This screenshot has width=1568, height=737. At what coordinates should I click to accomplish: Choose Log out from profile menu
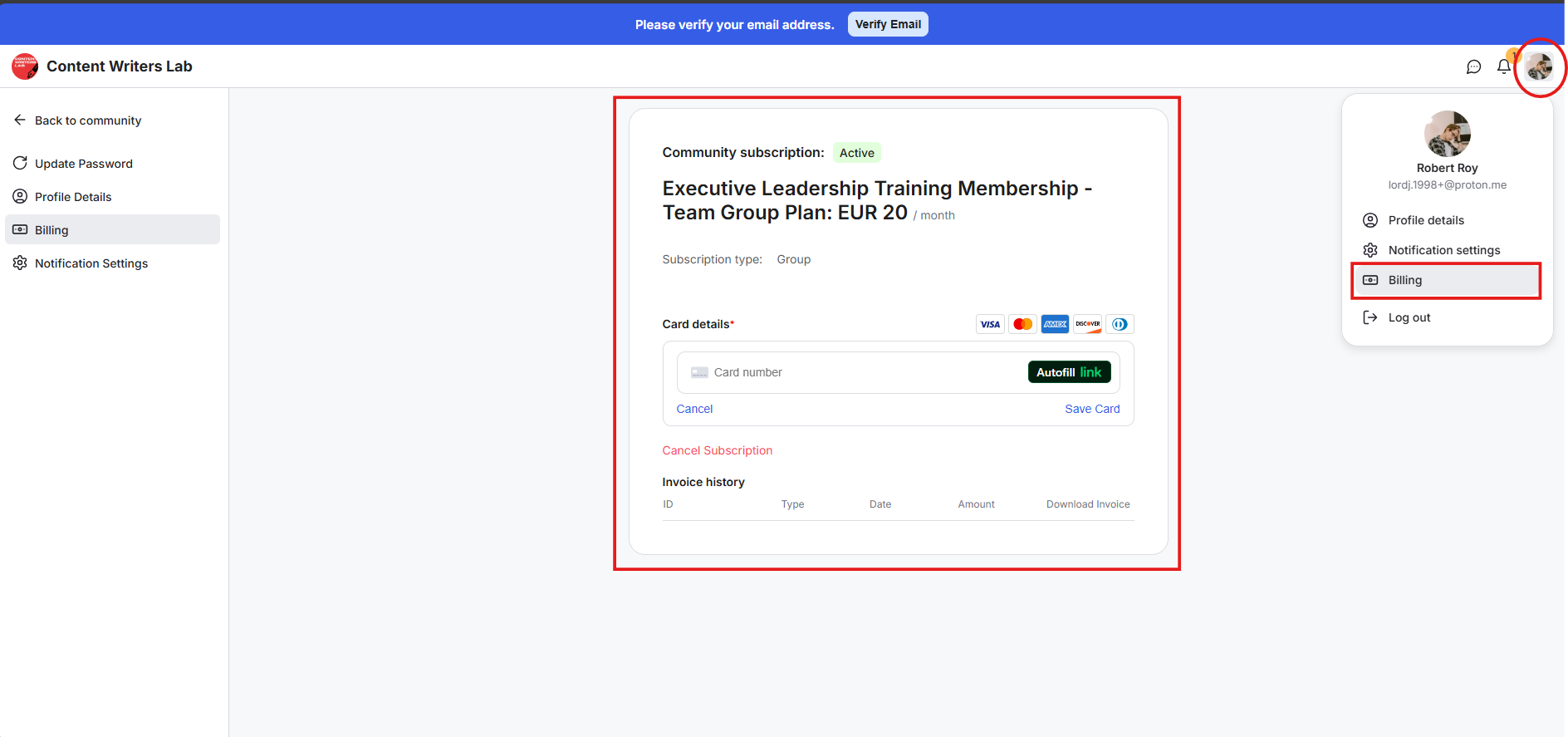click(1409, 317)
